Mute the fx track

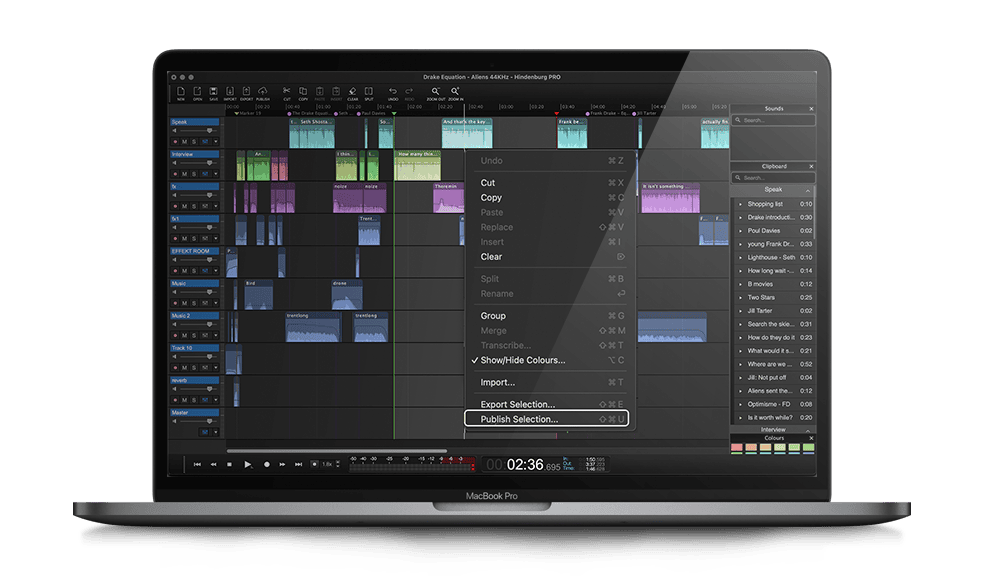(x=184, y=206)
